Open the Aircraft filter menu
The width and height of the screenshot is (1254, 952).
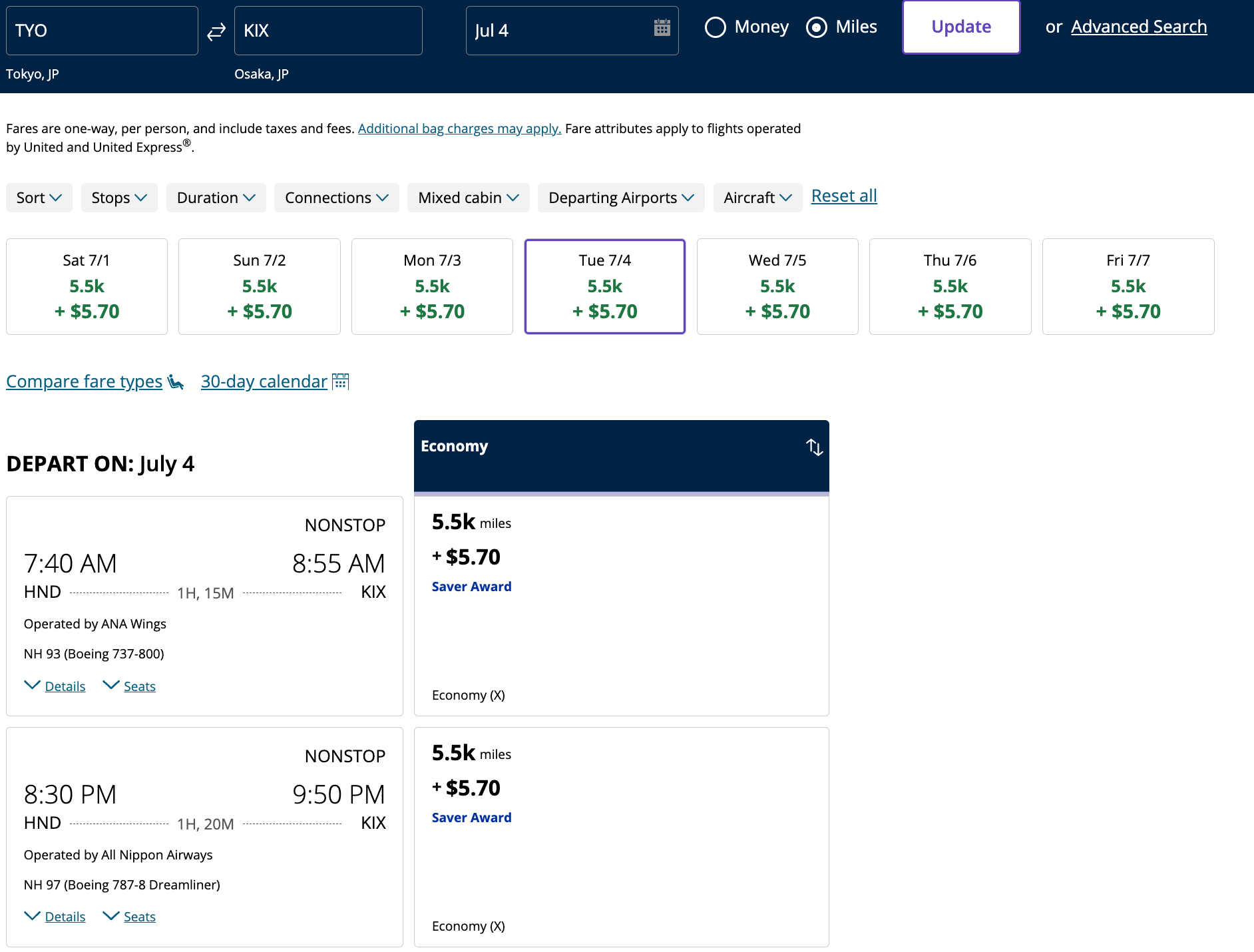[757, 197]
